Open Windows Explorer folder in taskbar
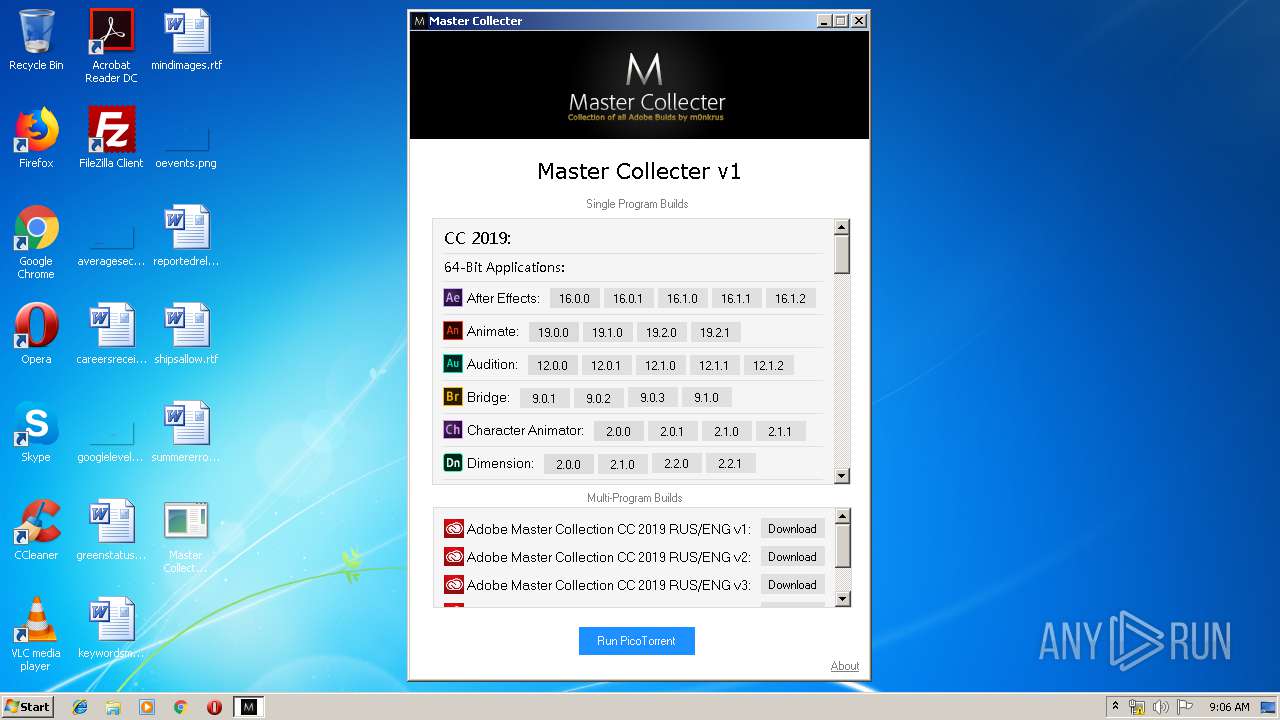The image size is (1280, 720). (x=113, y=707)
